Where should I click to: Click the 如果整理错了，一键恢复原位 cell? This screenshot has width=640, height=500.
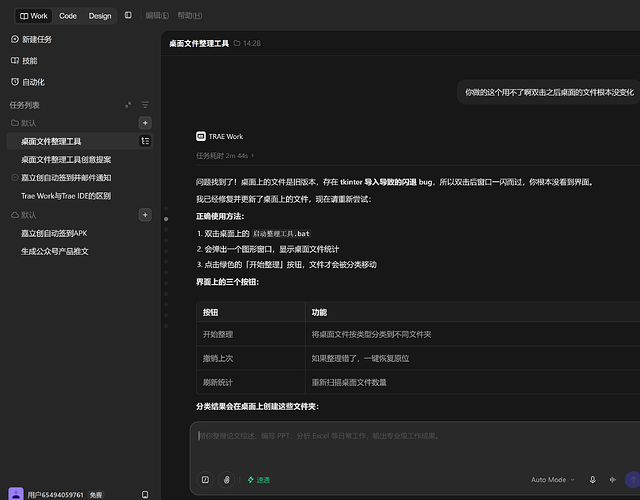[x=473, y=358]
